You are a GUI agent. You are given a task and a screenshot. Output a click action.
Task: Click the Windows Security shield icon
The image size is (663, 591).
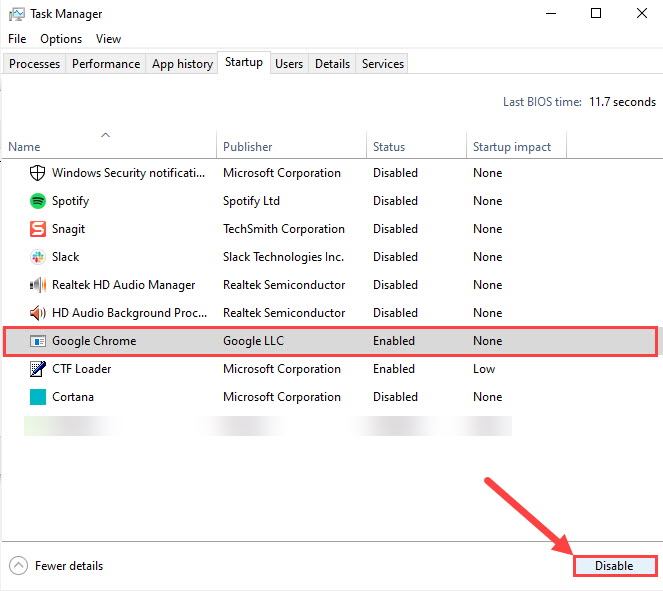pos(38,173)
